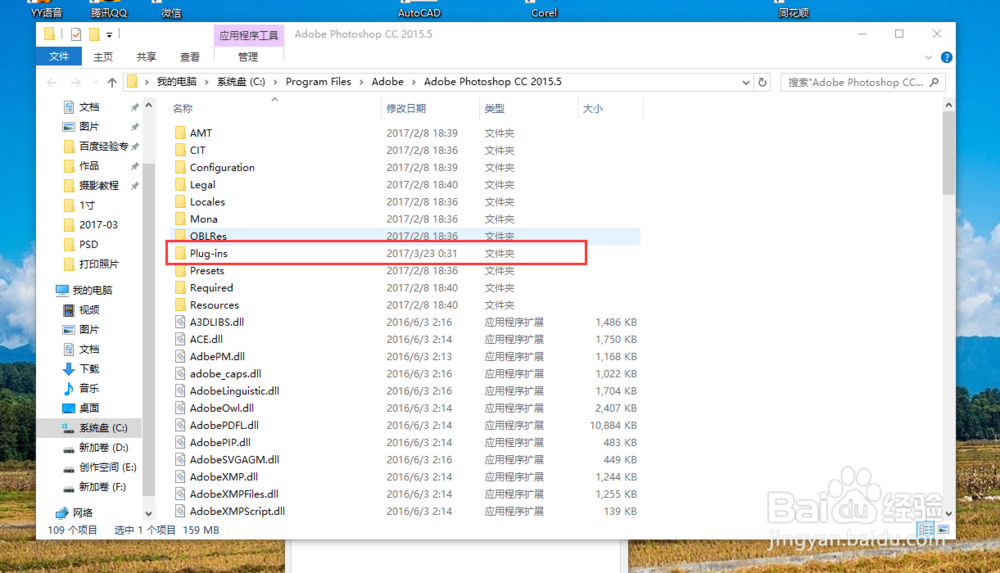Switch to the 查看 ribbon tab
Viewport: 1000px width, 573px height.
click(x=189, y=57)
